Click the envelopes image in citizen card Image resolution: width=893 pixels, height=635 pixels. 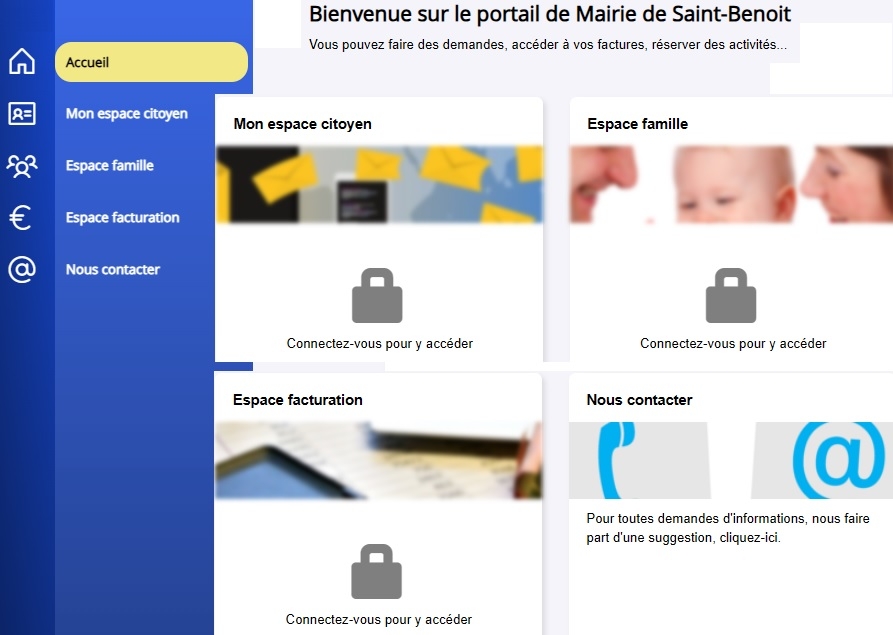tap(379, 185)
